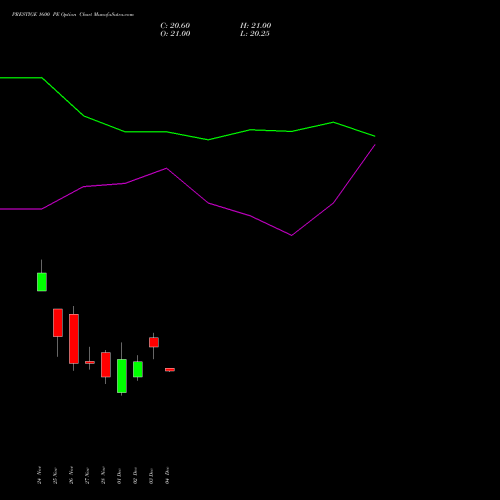Select the thin red candlestick for 27 Nov

coord(90,362)
